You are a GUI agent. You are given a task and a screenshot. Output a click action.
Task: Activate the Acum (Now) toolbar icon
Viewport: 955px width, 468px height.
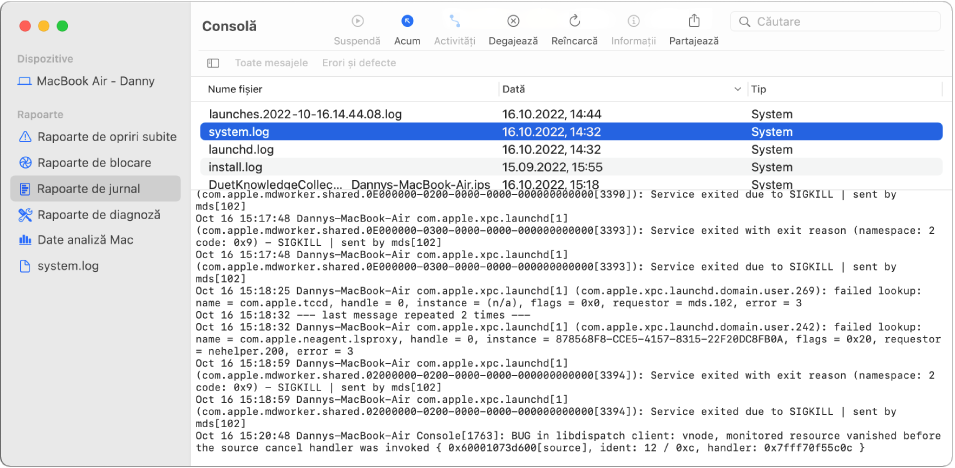407,21
